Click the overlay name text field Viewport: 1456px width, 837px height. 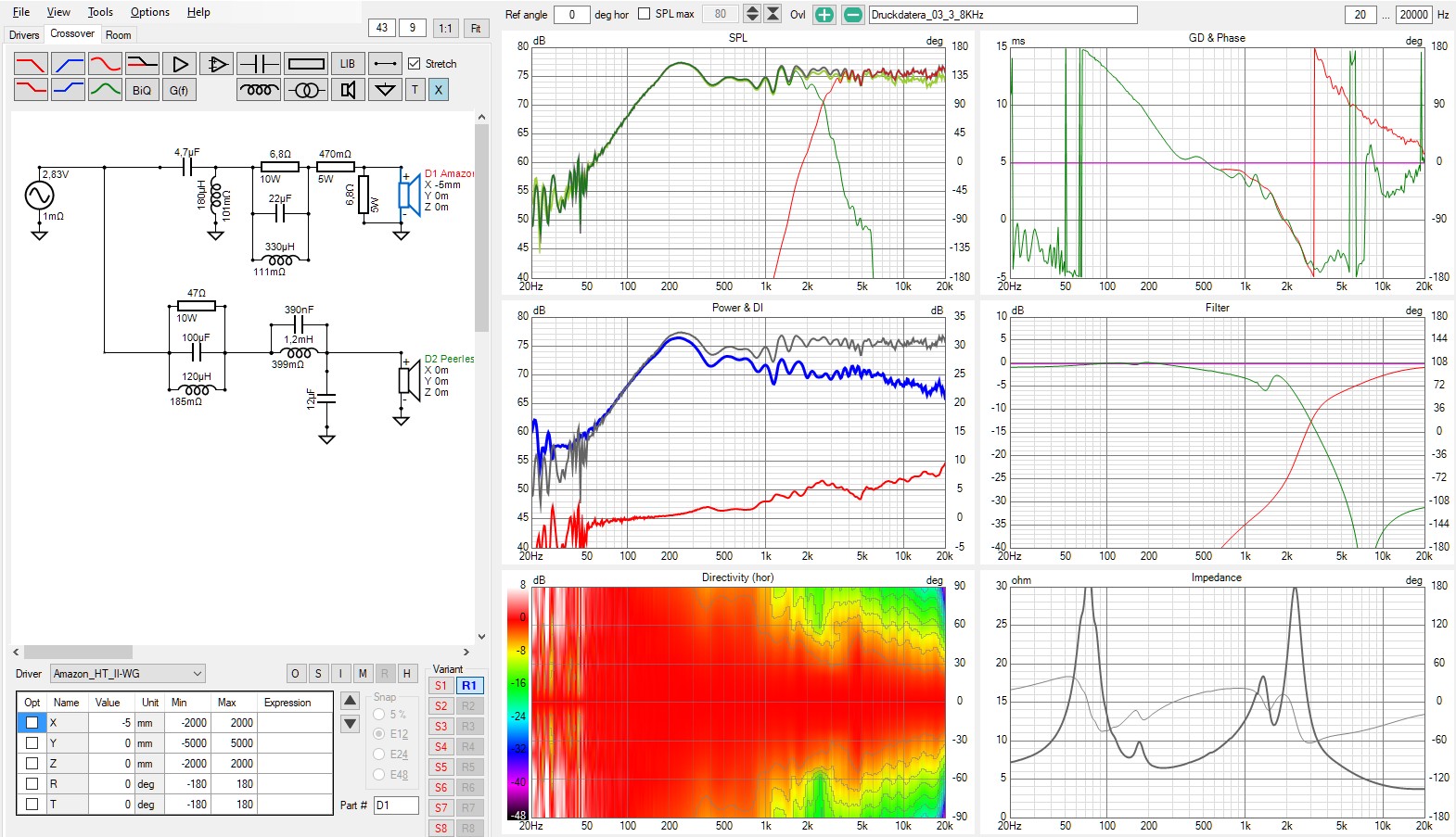click(x=1002, y=15)
